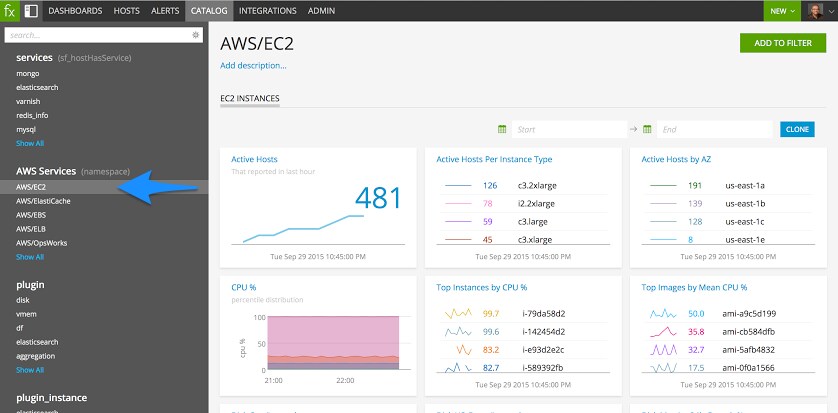
Task: Click the CPU % percentile area chart
Action: point(333,342)
